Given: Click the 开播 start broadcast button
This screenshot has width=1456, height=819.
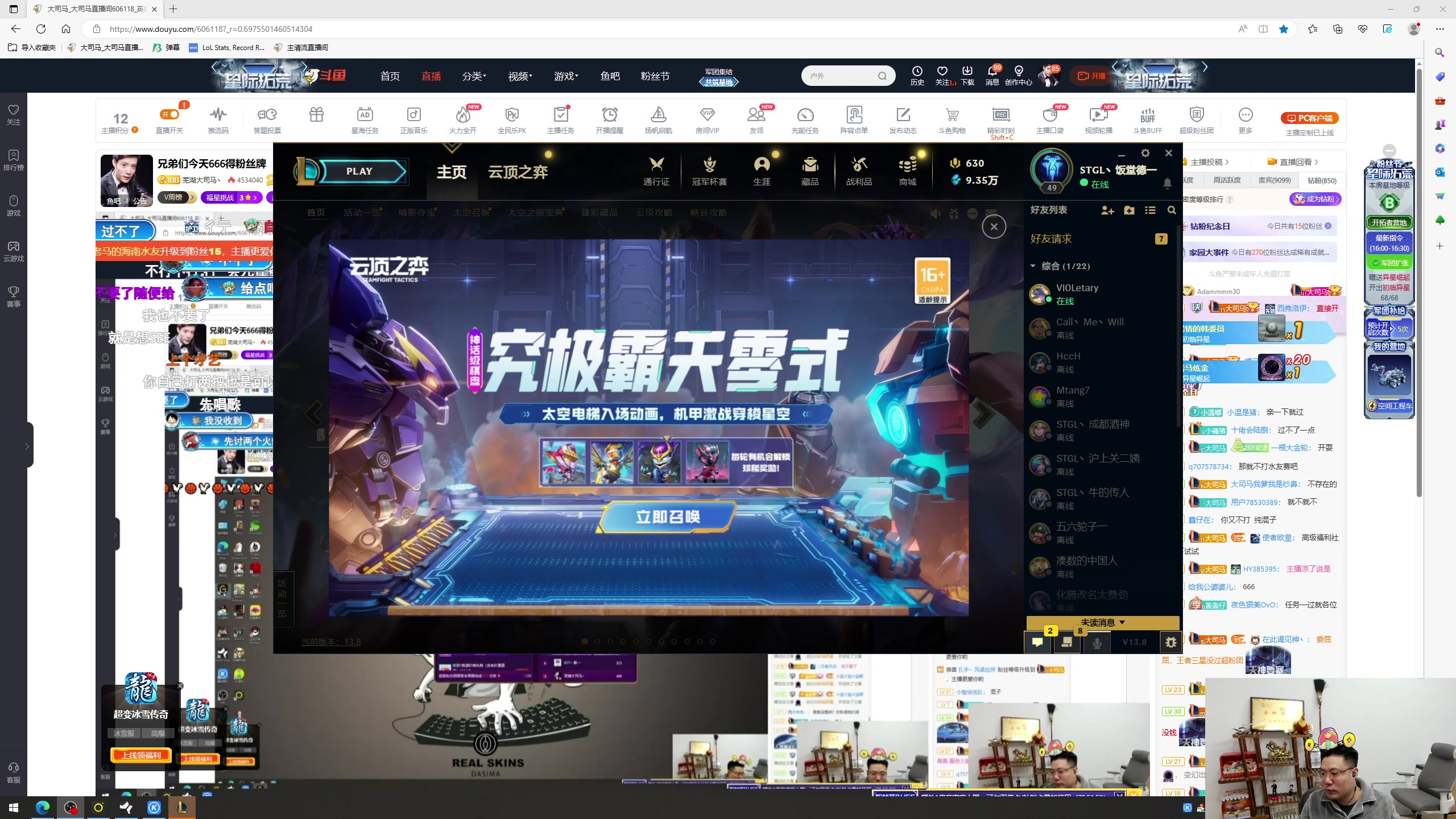Looking at the screenshot, I should pos(1091,76).
